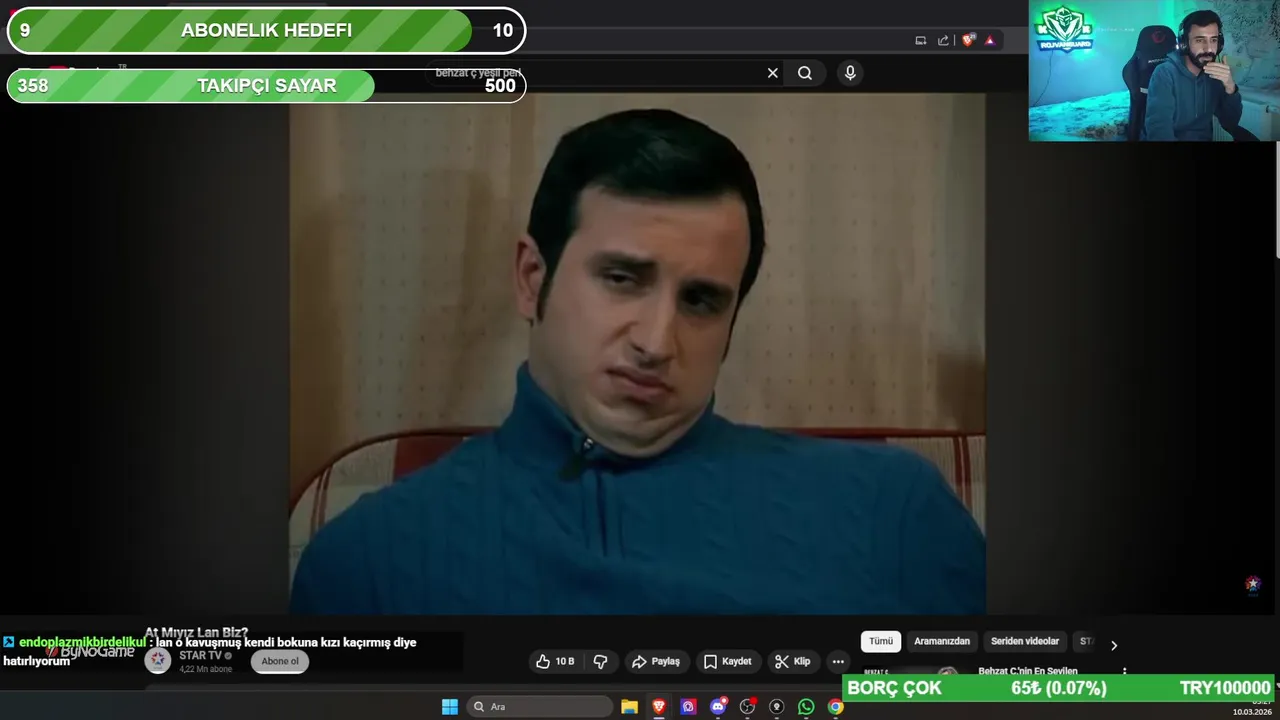The height and width of the screenshot is (720, 1280).
Task: Click the Takipçi Sayar progress bar
Action: point(266,86)
